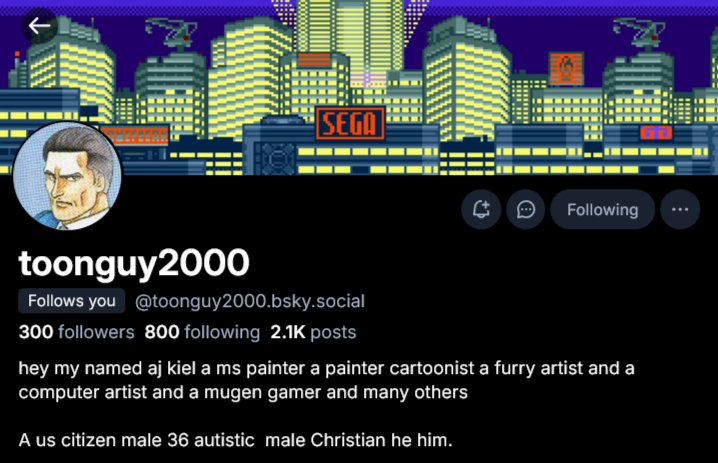Click the orange logo sign on banner building

(x=565, y=68)
